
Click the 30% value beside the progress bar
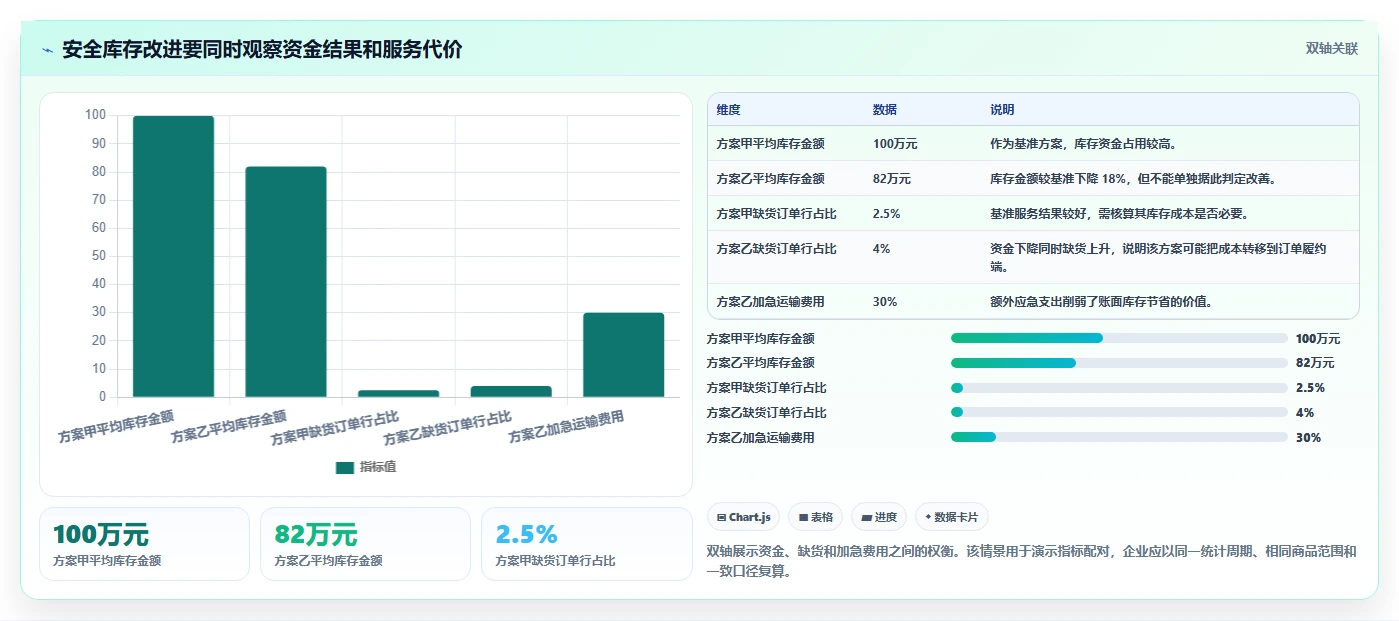point(1308,437)
